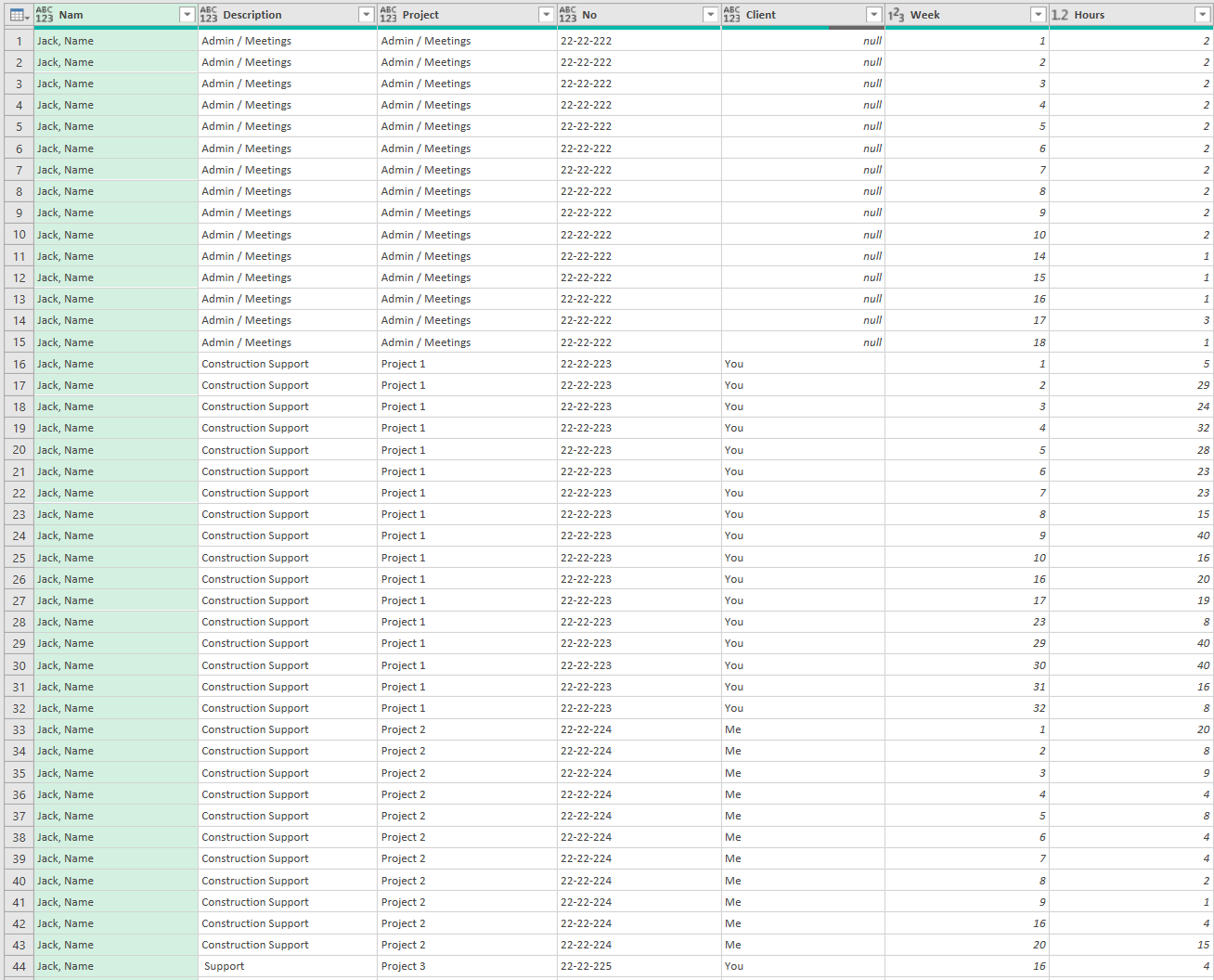Select row number 1
Image resolution: width=1214 pixels, height=980 pixels.
point(19,41)
